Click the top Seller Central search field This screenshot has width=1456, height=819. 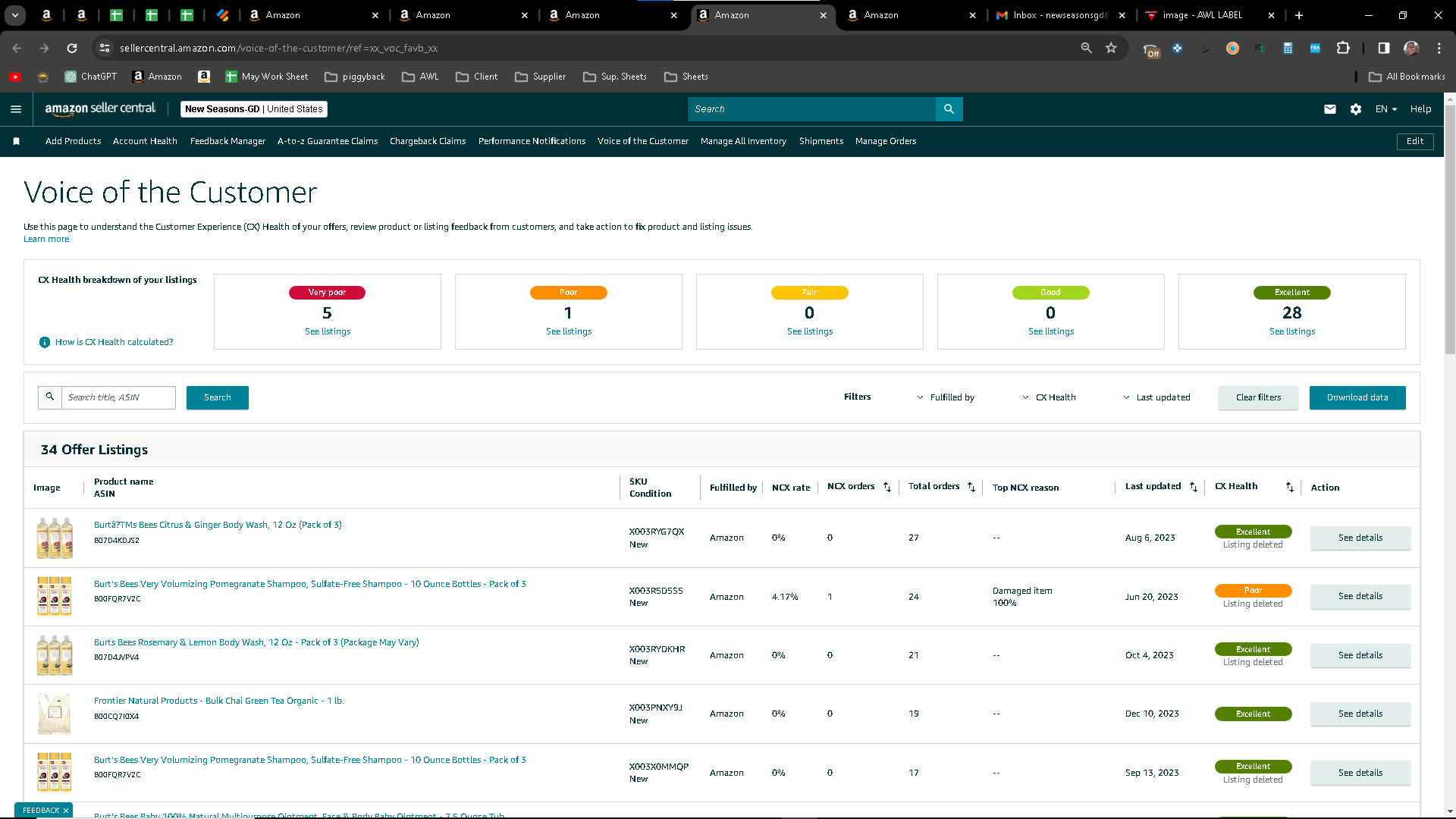(811, 109)
